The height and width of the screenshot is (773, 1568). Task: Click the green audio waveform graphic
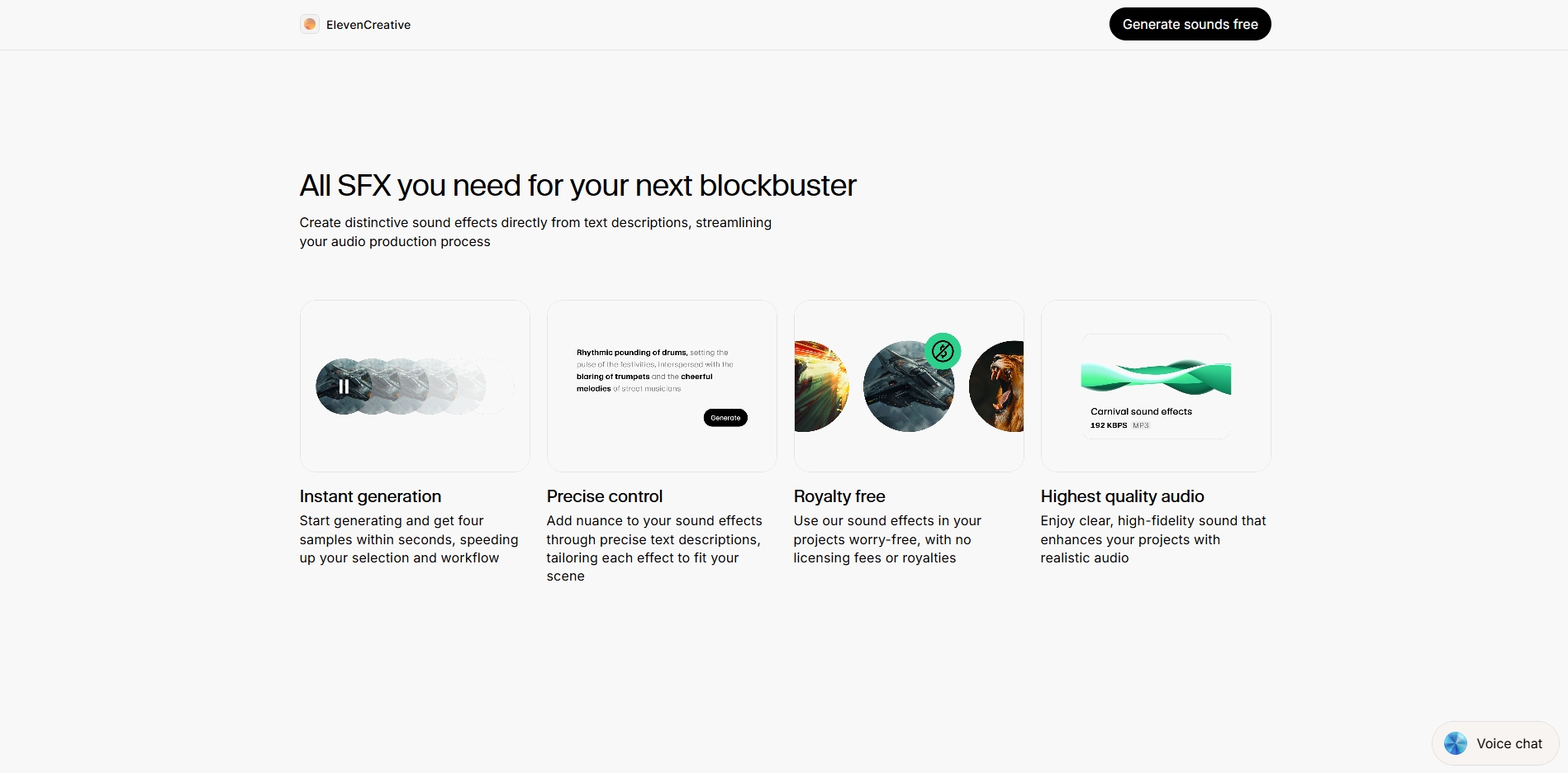[x=1156, y=377]
